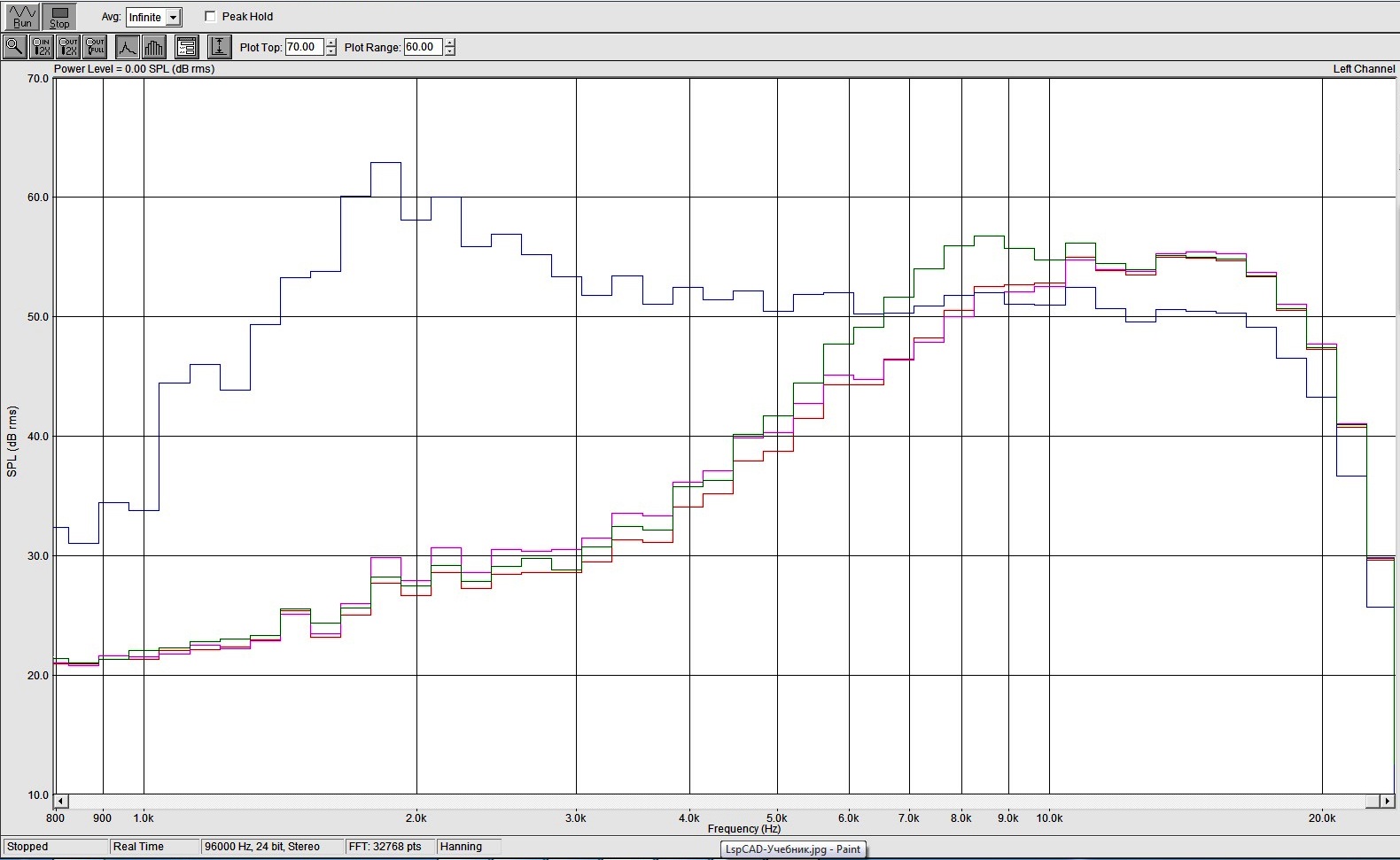
Task: Click the 50.0 SPL axis tick label
Action: (38, 316)
